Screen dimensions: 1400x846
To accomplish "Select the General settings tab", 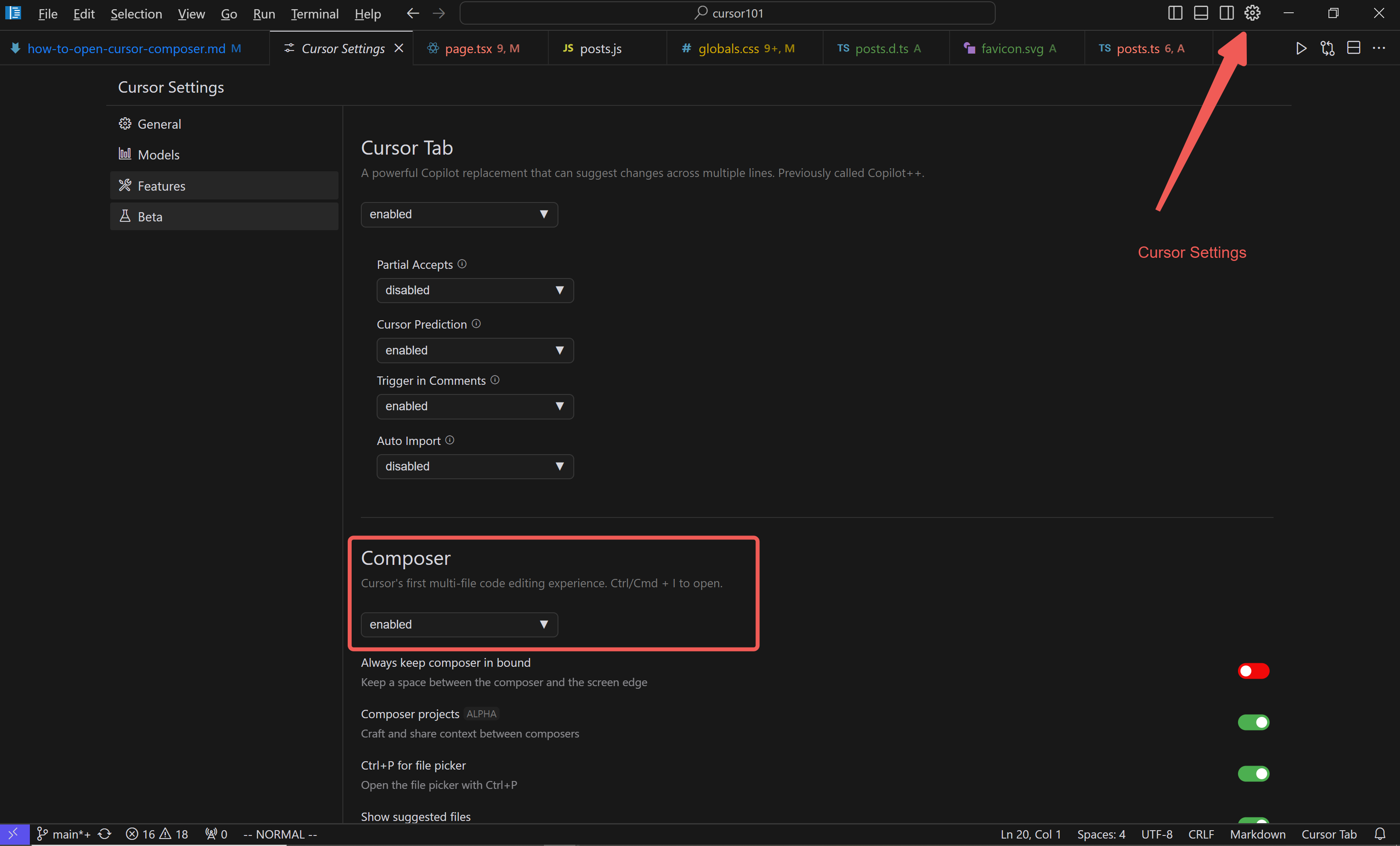I will [159, 123].
